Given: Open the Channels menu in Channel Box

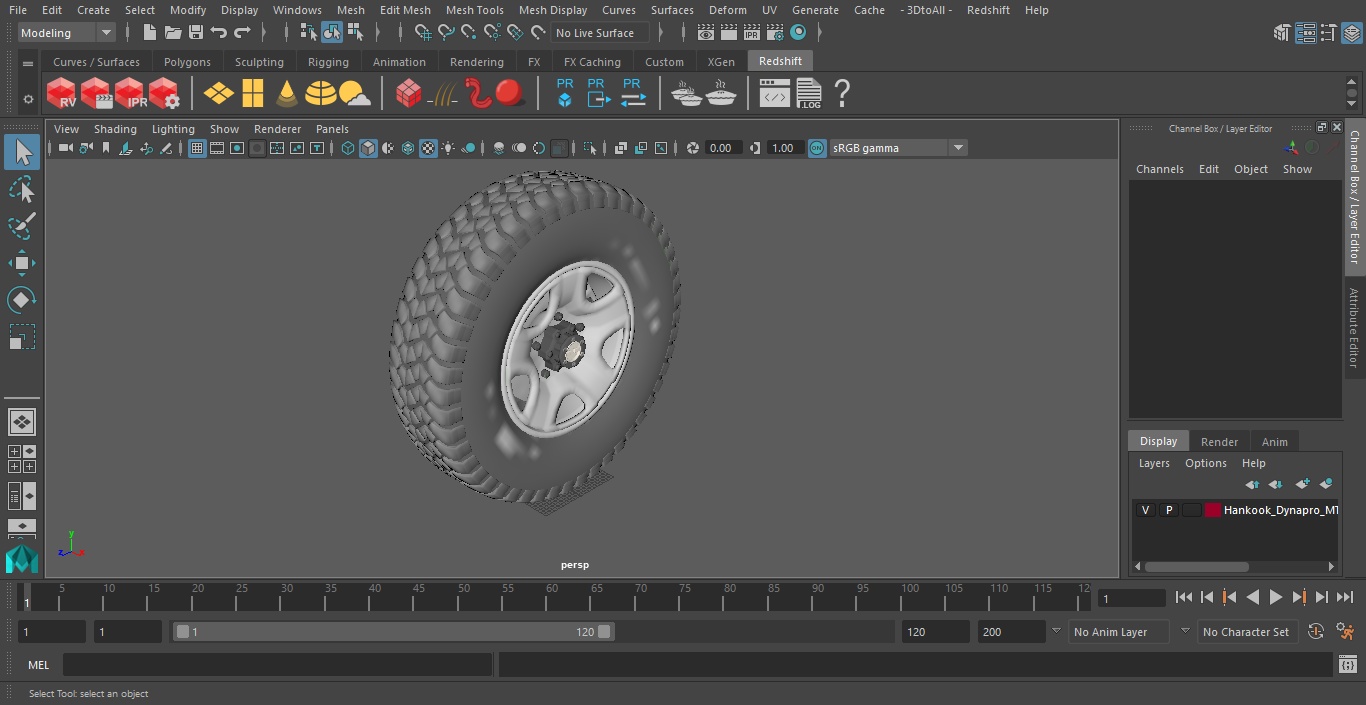Looking at the screenshot, I should (1159, 169).
